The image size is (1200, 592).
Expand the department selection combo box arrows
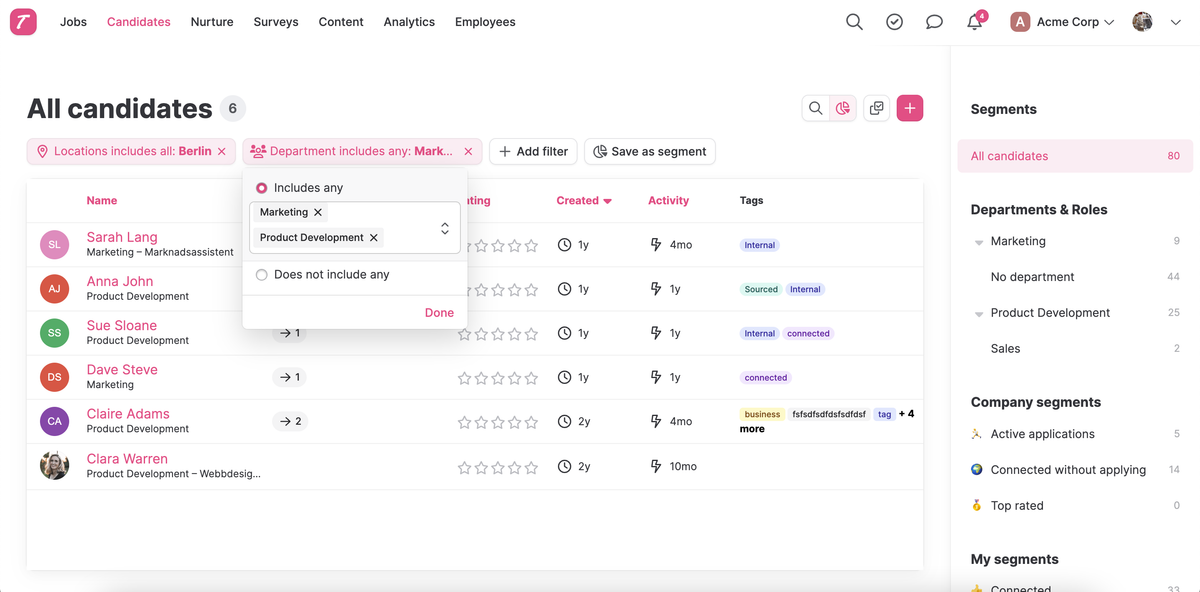pos(445,229)
